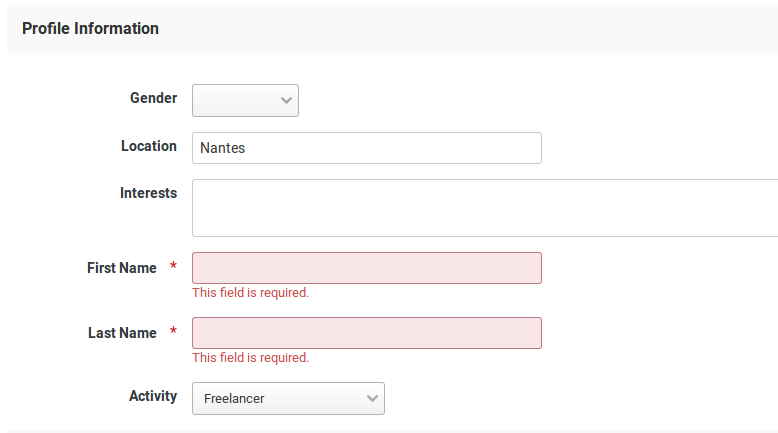Click the Gender dropdown chevron arrow
Image resolution: width=778 pixels, height=433 pixels.
pyautogui.click(x=286, y=100)
